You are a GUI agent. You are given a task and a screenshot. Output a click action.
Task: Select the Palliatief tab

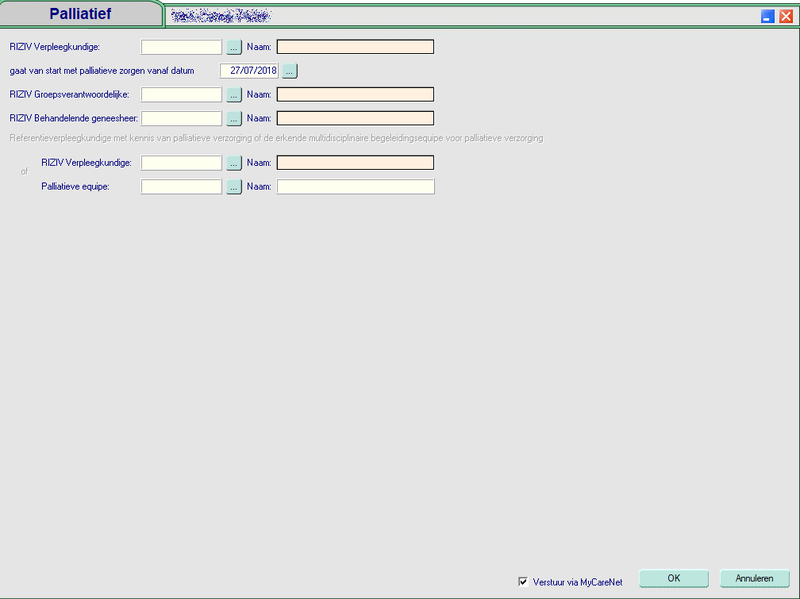[81, 14]
